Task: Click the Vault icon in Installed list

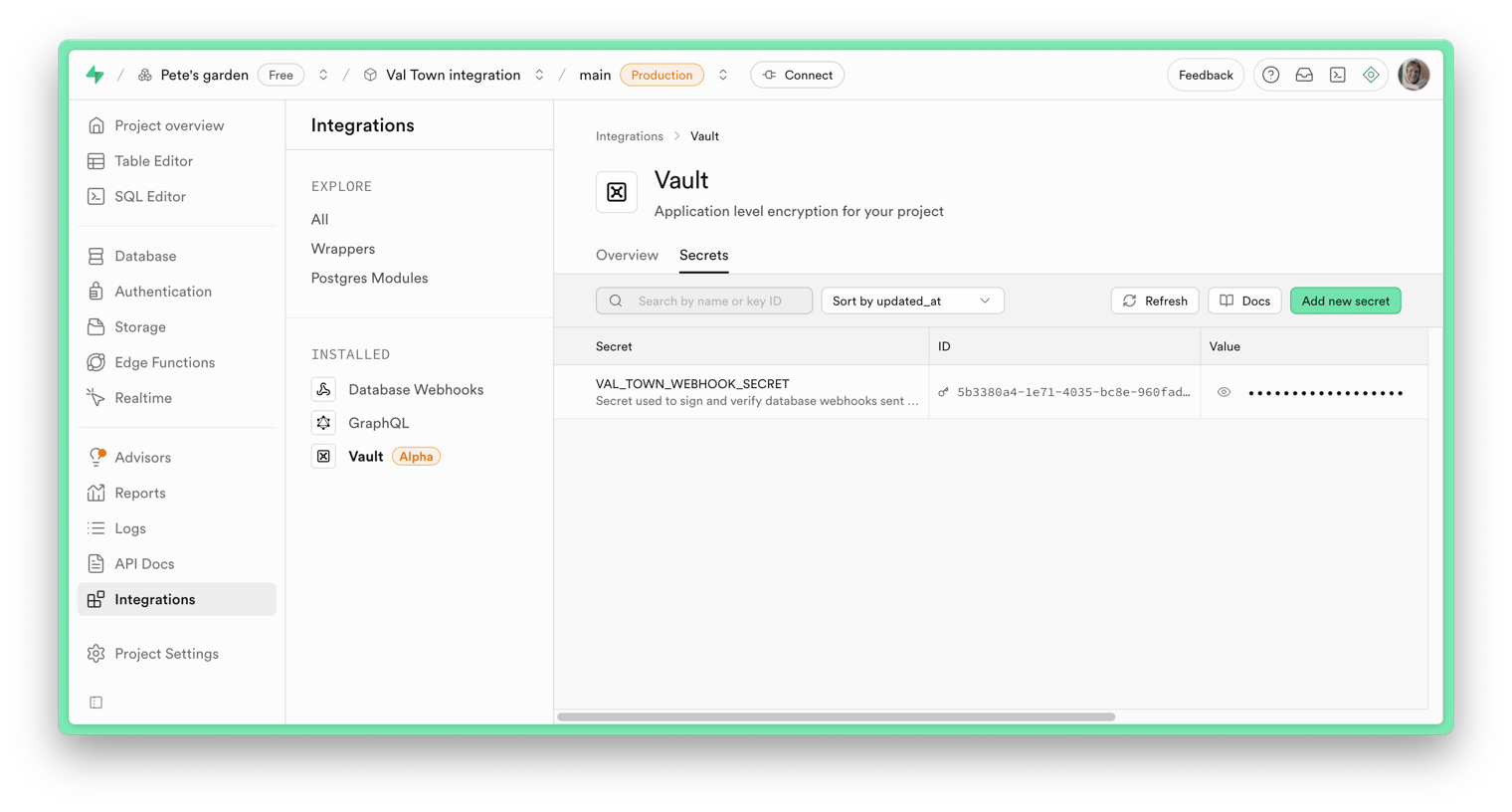Action: click(323, 457)
